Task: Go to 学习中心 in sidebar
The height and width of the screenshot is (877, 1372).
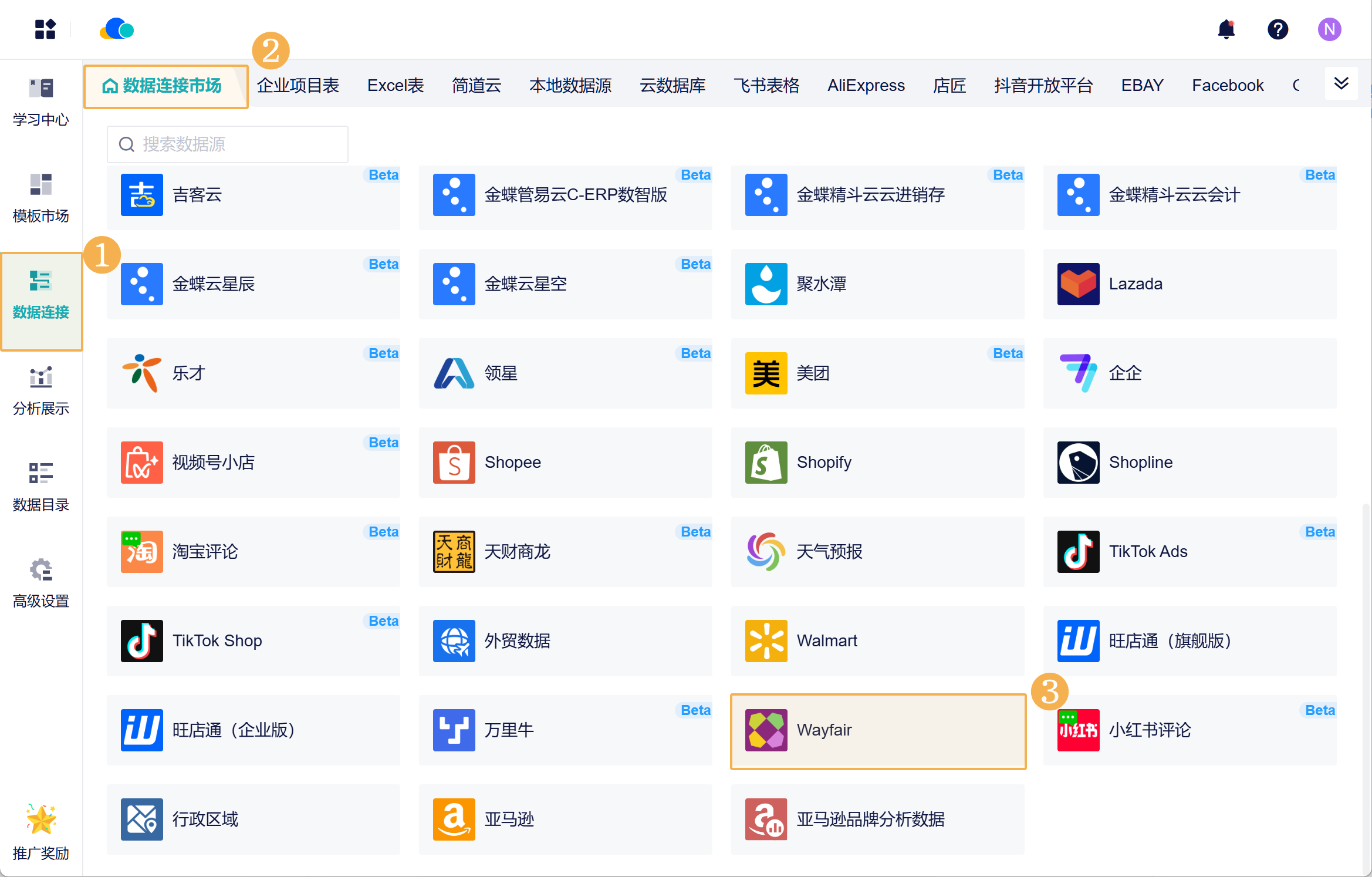Action: pyautogui.click(x=41, y=102)
